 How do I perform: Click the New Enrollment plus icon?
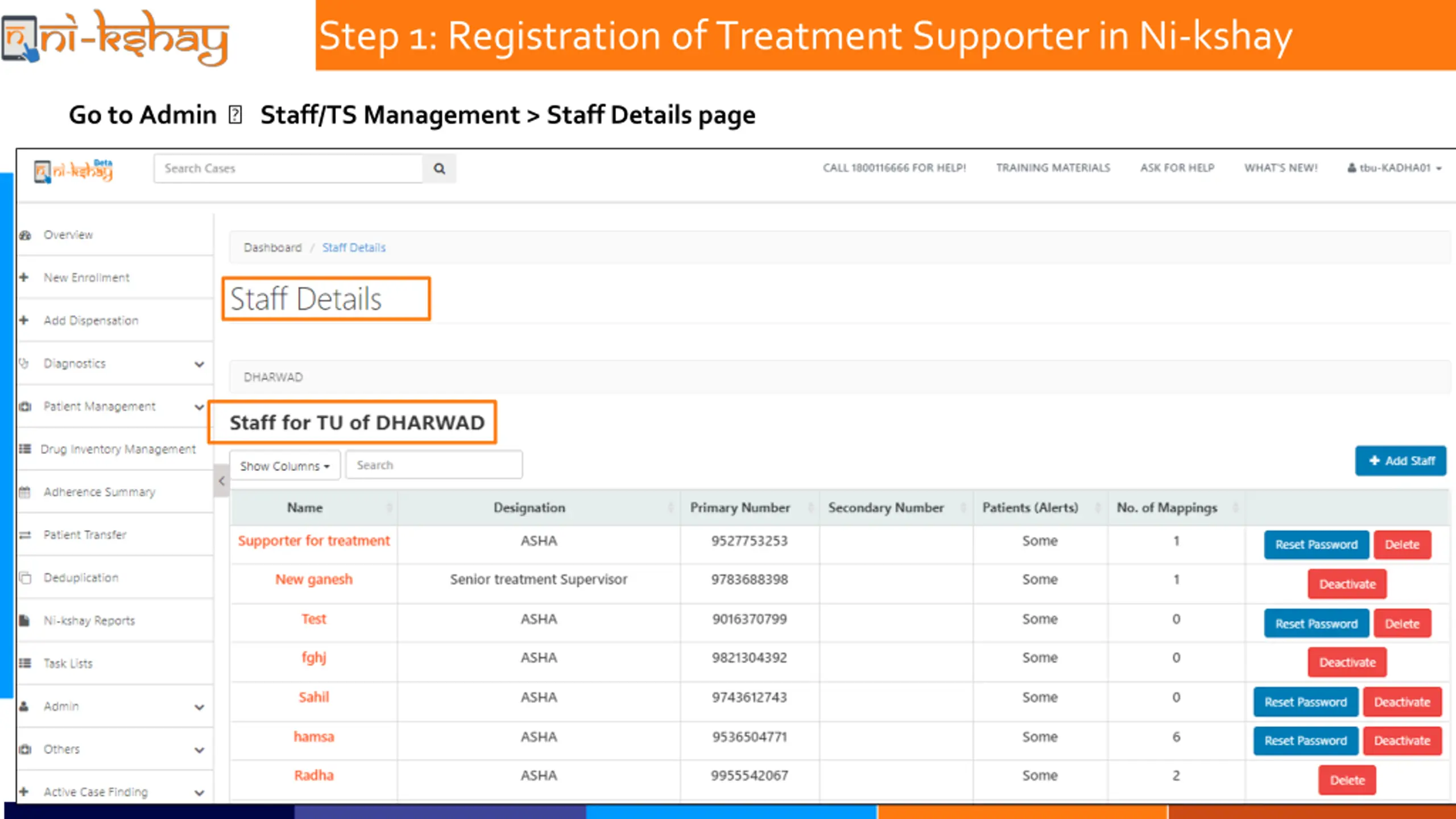[x=24, y=277]
